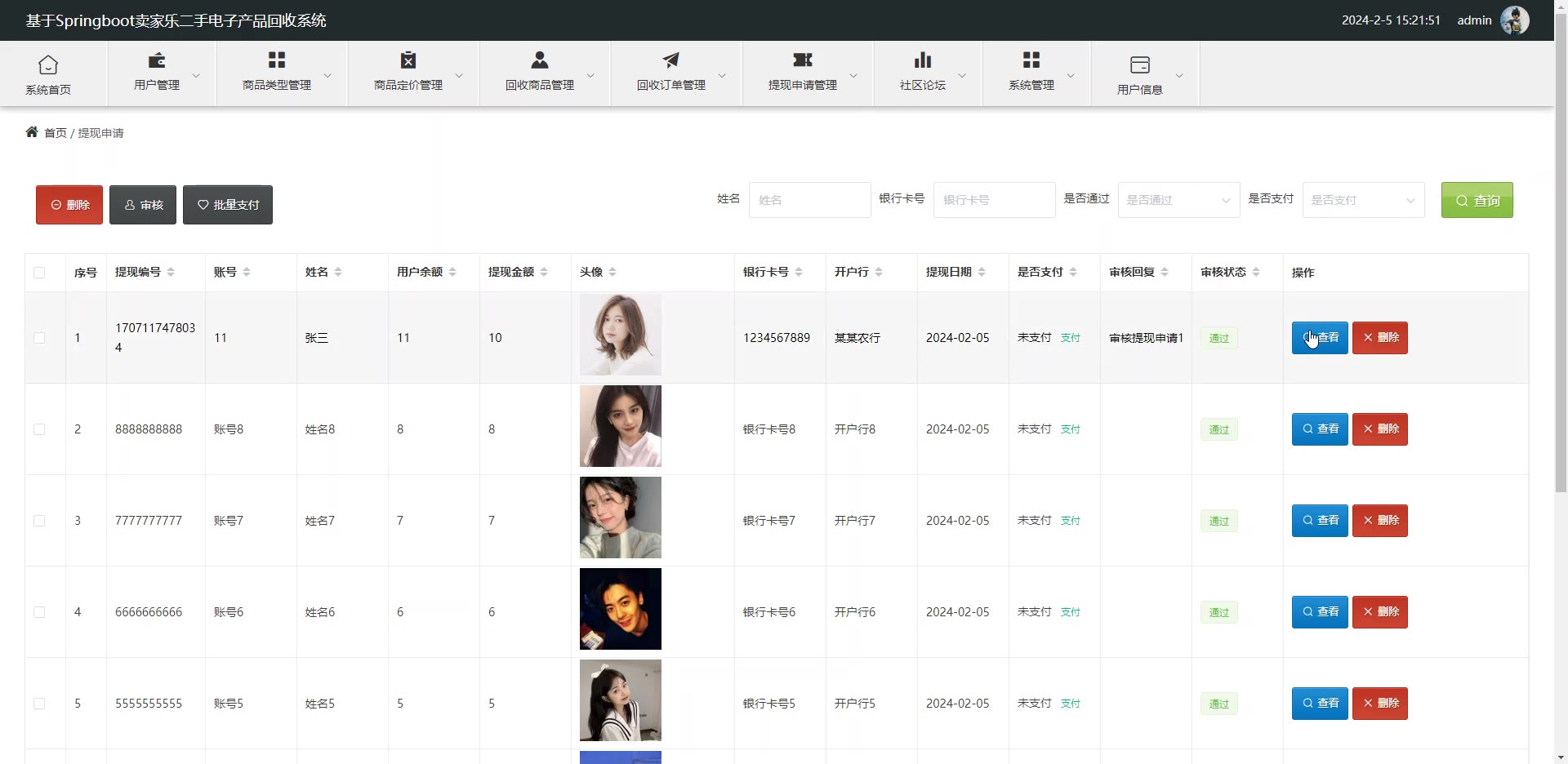Open the 是否支付 filter dropdown
The width and height of the screenshot is (1568, 764).
pyautogui.click(x=1363, y=200)
